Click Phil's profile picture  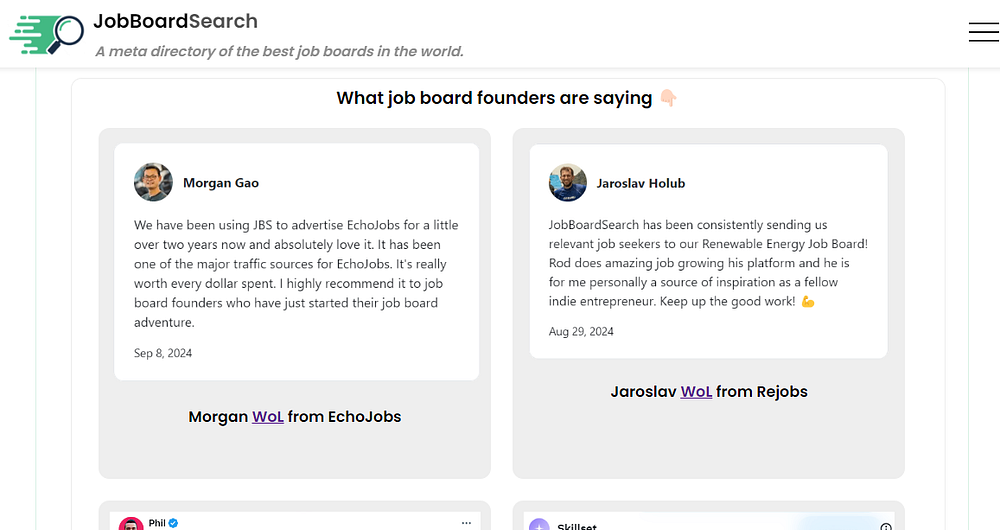tap(131, 523)
